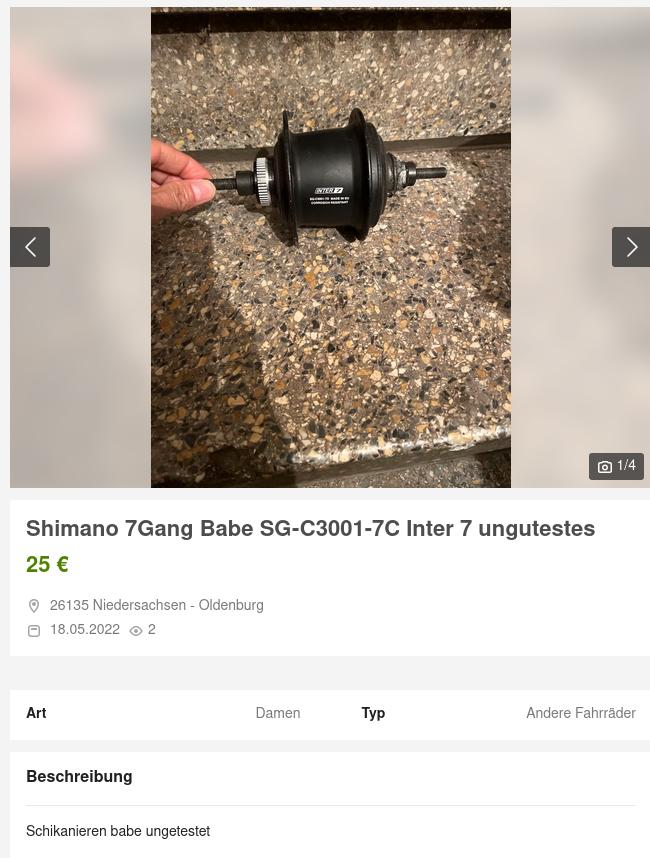Click the Beschreibung heading
The width and height of the screenshot is (650, 858).
(x=79, y=776)
